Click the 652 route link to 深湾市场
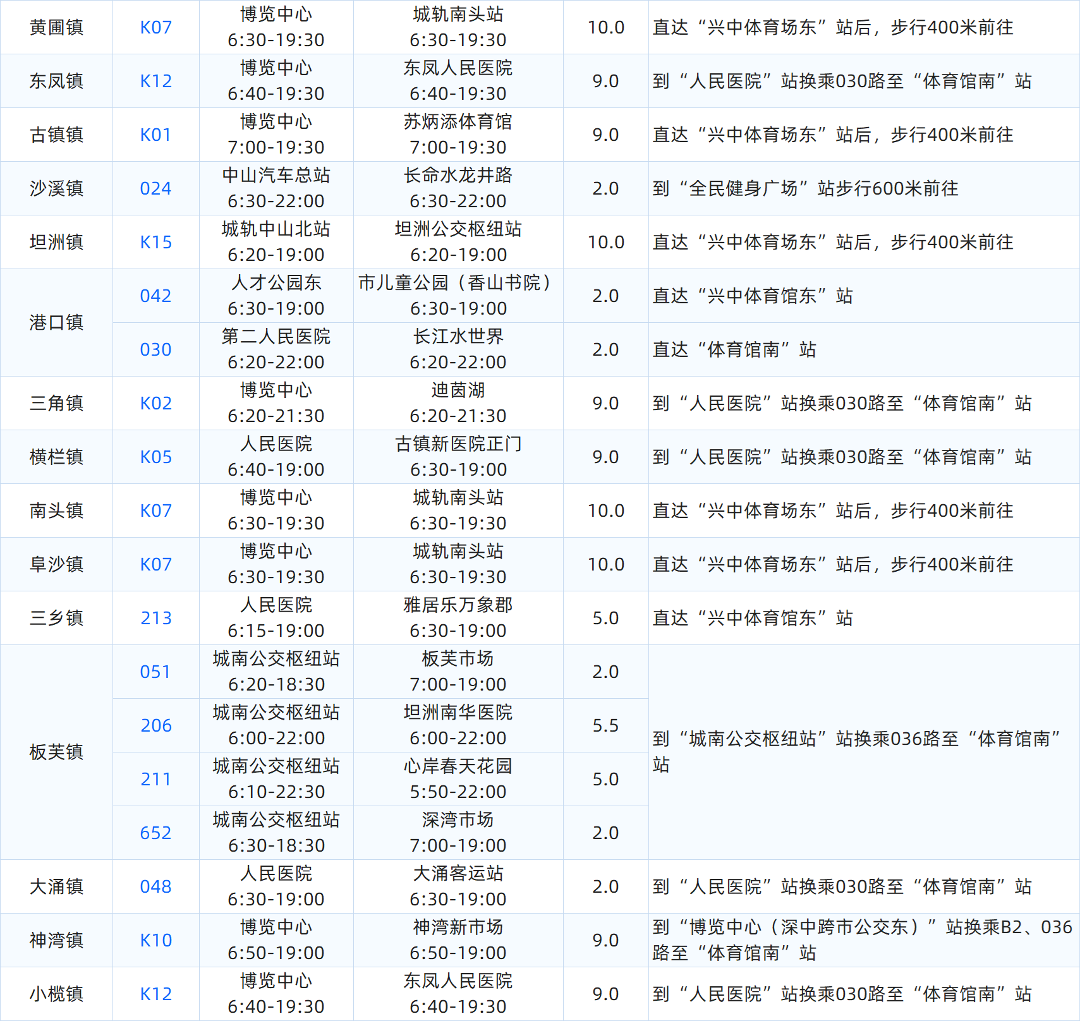 (x=156, y=833)
